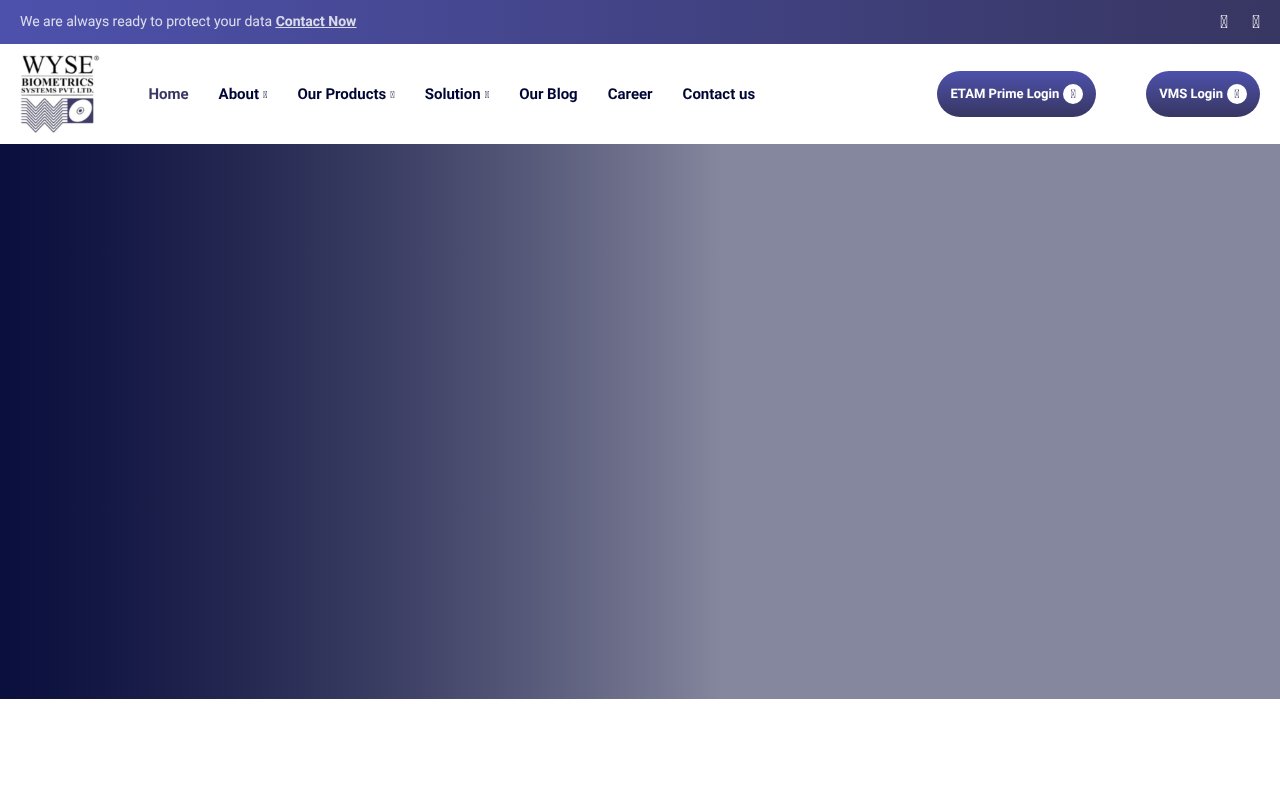The height and width of the screenshot is (800, 1280).
Task: Click the arrow icon inside VMS Login
Action: pos(1237,93)
